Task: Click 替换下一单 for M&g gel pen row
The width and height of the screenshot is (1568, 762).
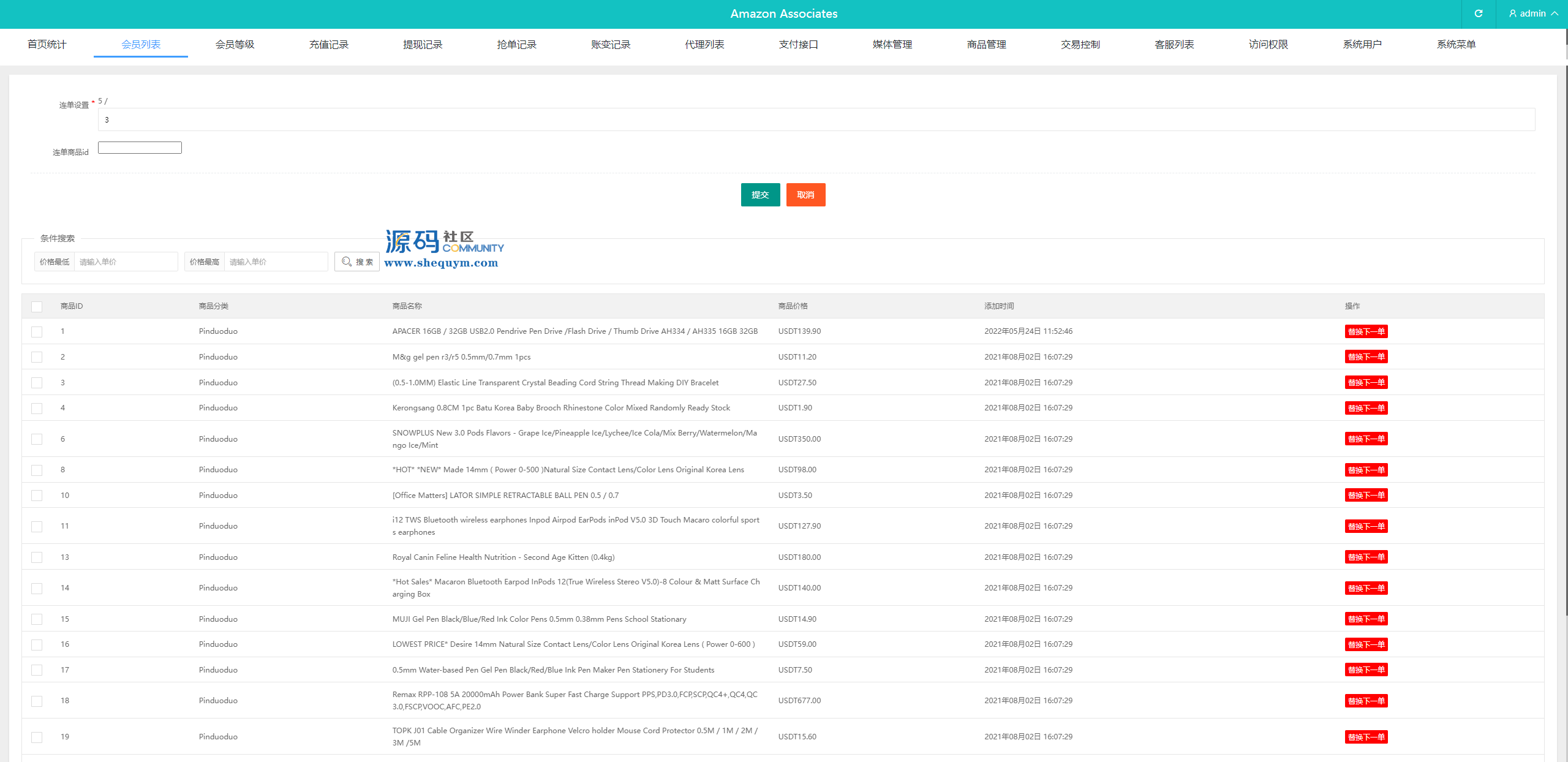Action: (x=1366, y=356)
